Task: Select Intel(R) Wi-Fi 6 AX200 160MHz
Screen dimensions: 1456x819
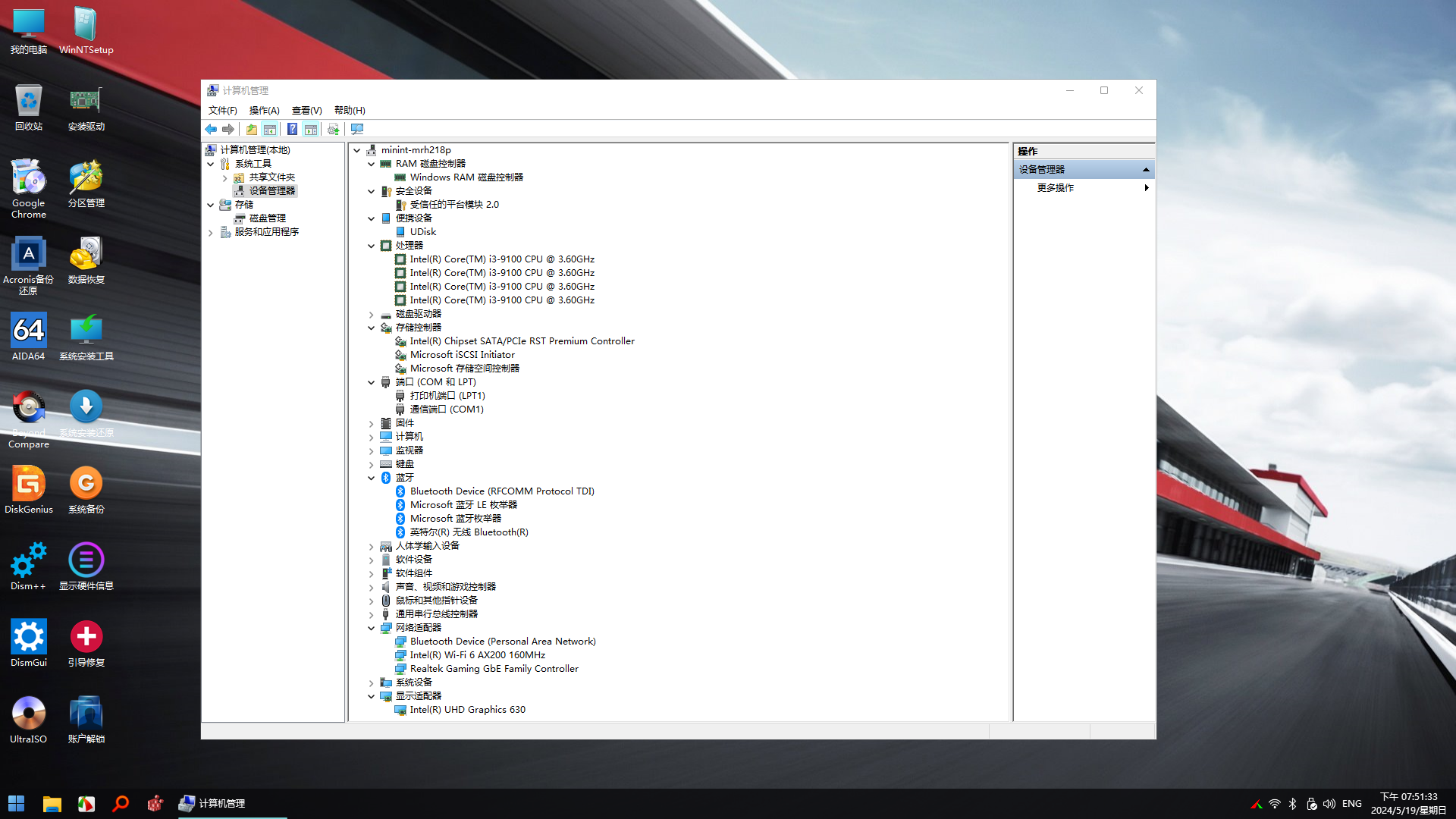Action: (x=478, y=655)
